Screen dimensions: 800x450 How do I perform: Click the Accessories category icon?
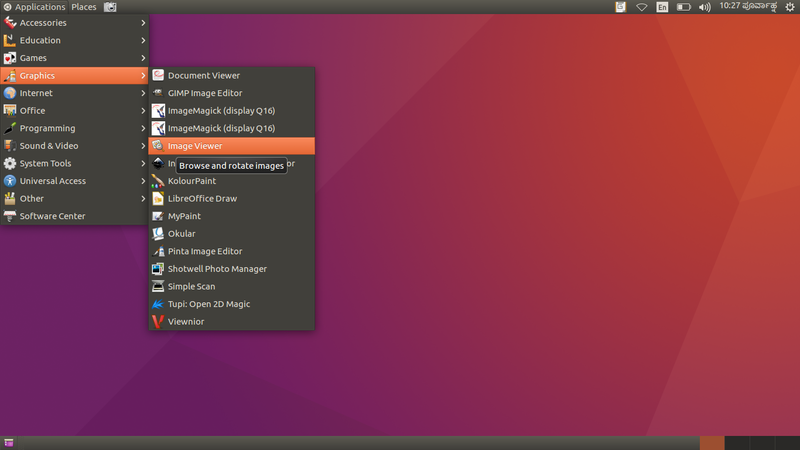coord(10,22)
